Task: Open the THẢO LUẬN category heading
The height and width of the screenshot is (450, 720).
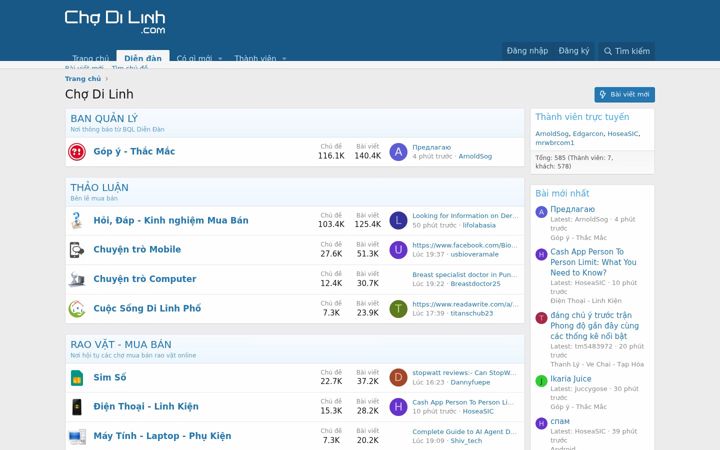Action: click(99, 187)
